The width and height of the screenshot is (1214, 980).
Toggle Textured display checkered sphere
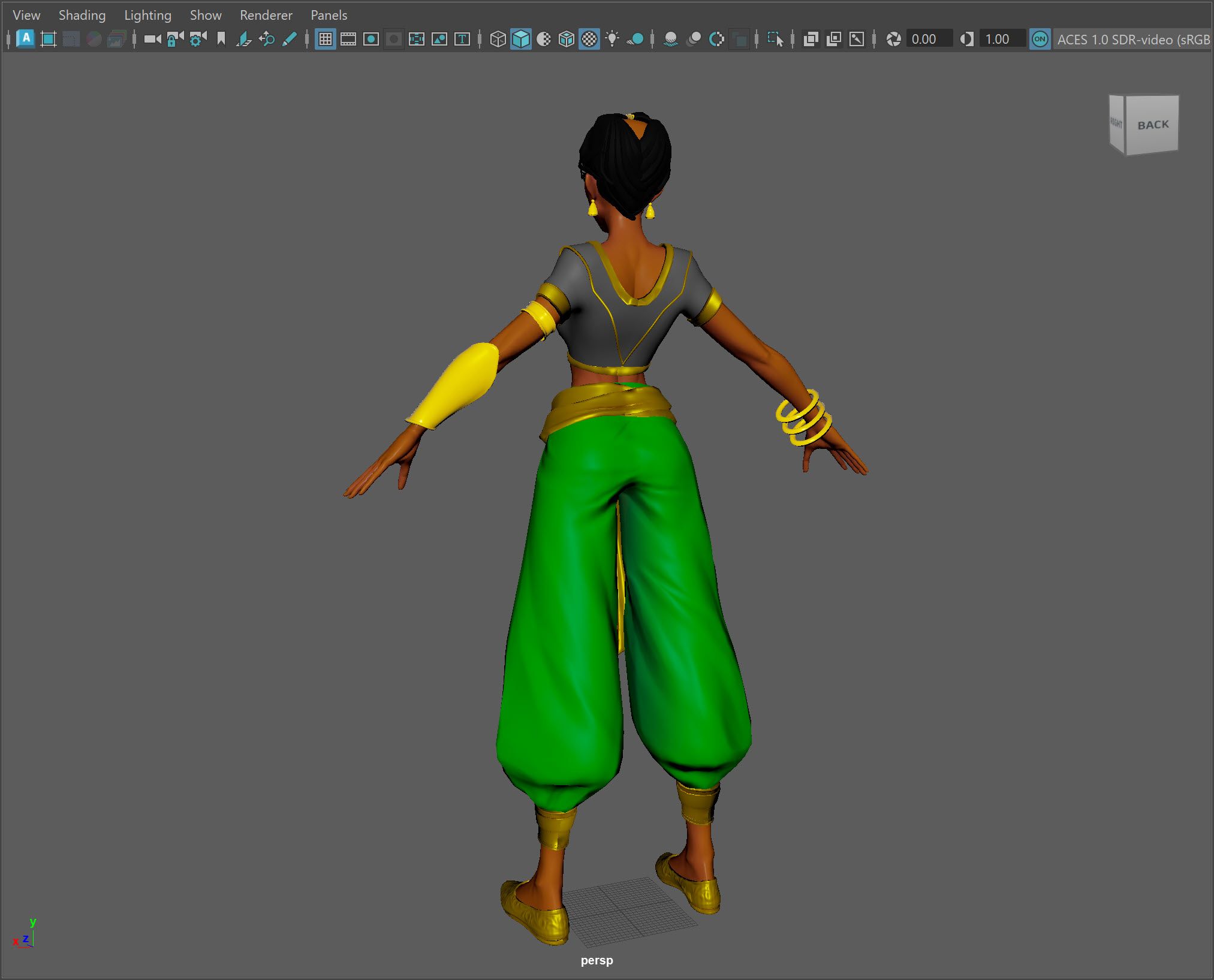[x=589, y=40]
